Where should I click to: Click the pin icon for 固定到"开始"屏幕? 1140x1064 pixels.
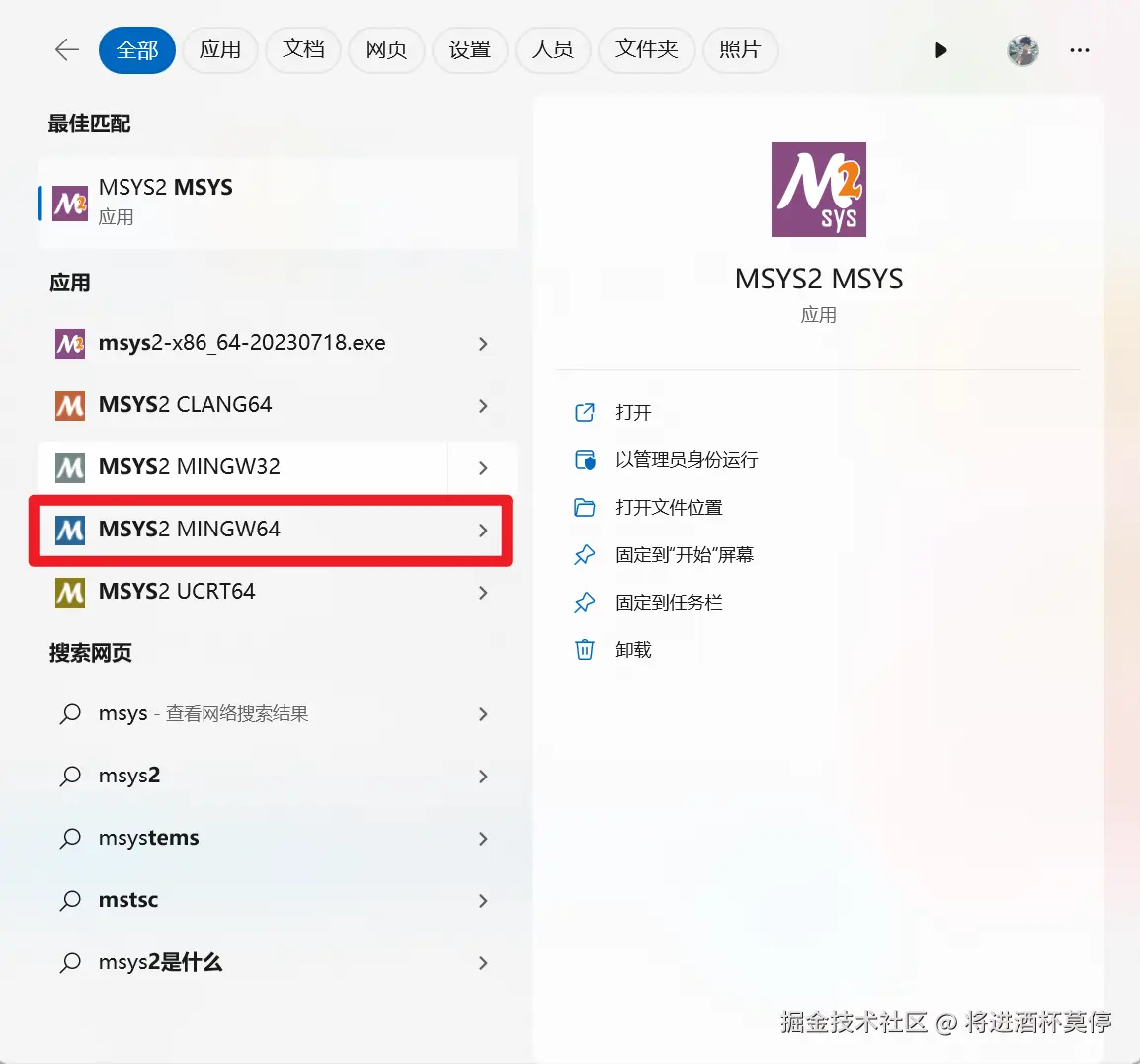(x=585, y=555)
